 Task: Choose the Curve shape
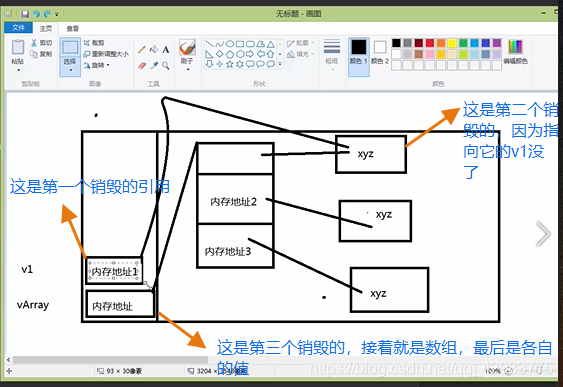coord(220,44)
